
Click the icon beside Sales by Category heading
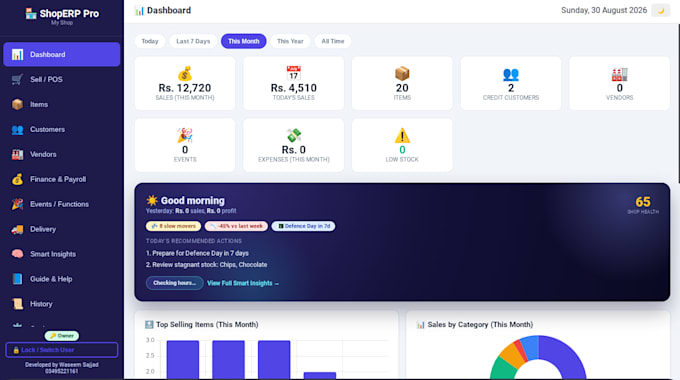coord(420,324)
